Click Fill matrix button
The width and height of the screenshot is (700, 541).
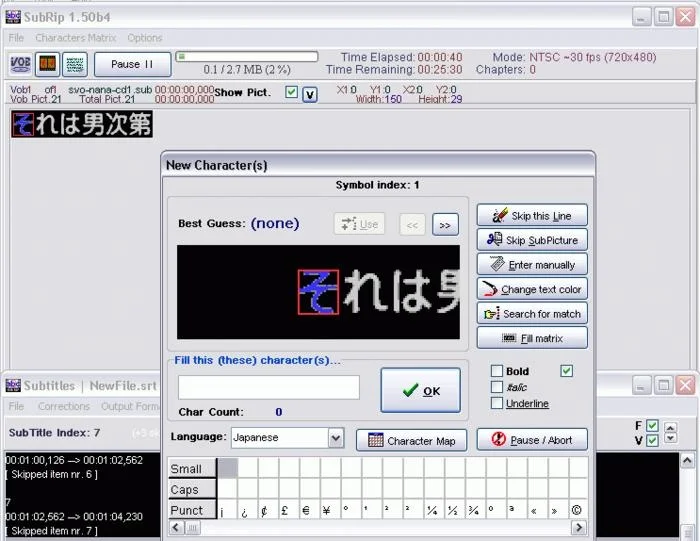click(532, 338)
